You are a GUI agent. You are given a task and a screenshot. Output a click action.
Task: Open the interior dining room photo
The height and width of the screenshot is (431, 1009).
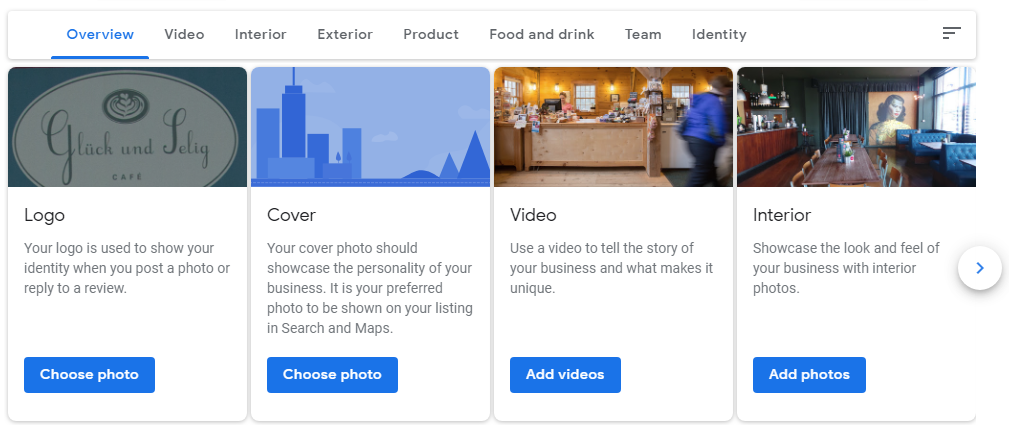(856, 127)
